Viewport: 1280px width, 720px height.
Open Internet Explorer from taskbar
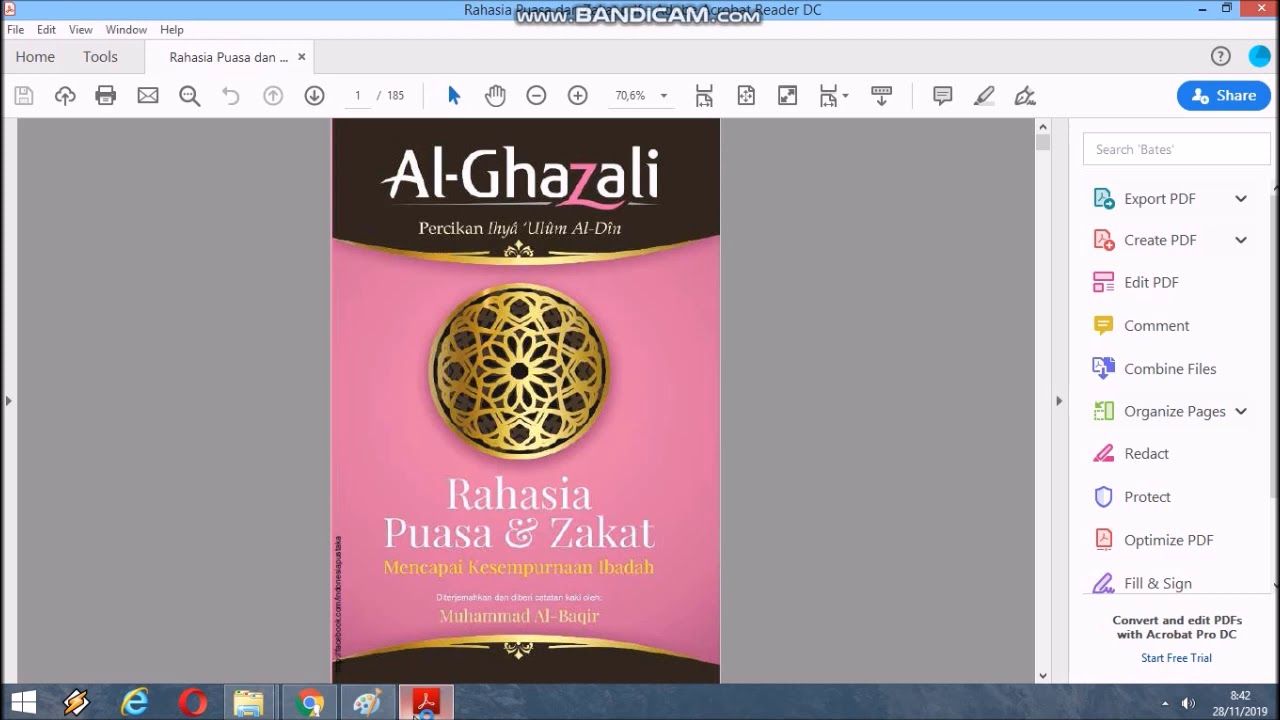point(135,703)
